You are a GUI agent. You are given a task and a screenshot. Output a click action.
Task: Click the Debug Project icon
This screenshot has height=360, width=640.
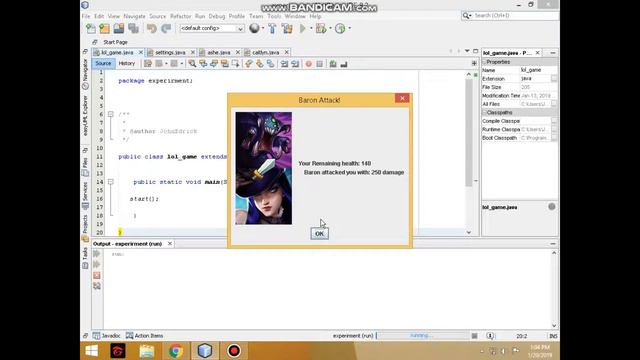tap(321, 29)
